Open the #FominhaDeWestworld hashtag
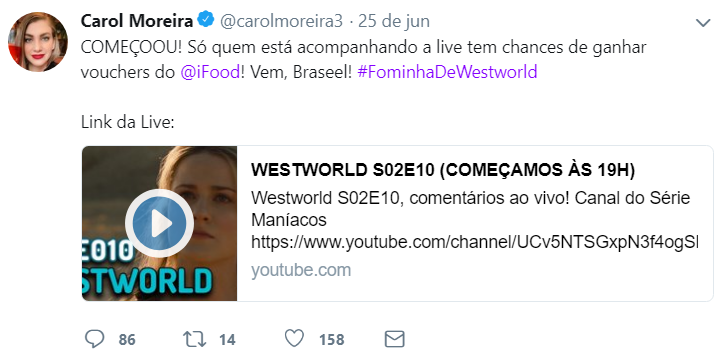Image resolution: width=727 pixels, height=360 pixels. pos(447,72)
